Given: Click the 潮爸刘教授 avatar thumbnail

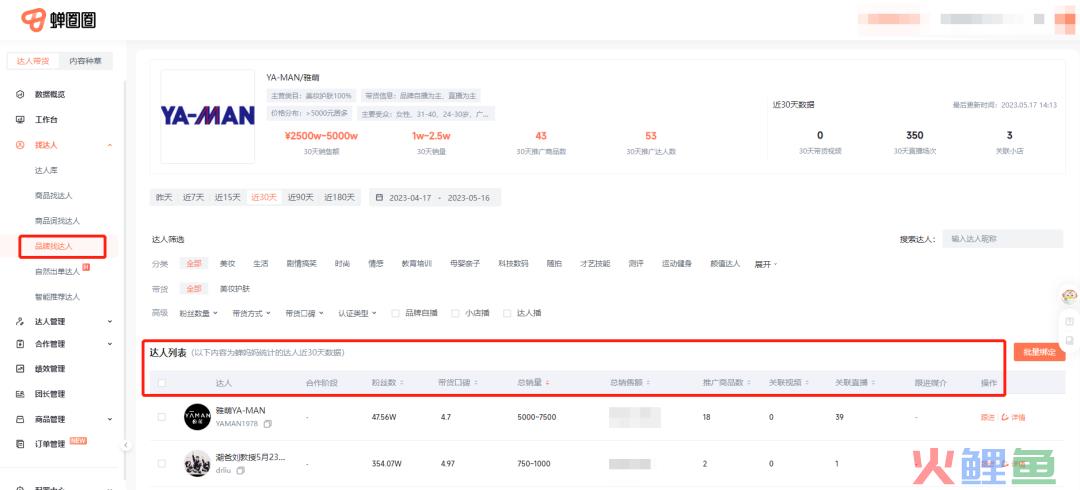Looking at the screenshot, I should (197, 464).
